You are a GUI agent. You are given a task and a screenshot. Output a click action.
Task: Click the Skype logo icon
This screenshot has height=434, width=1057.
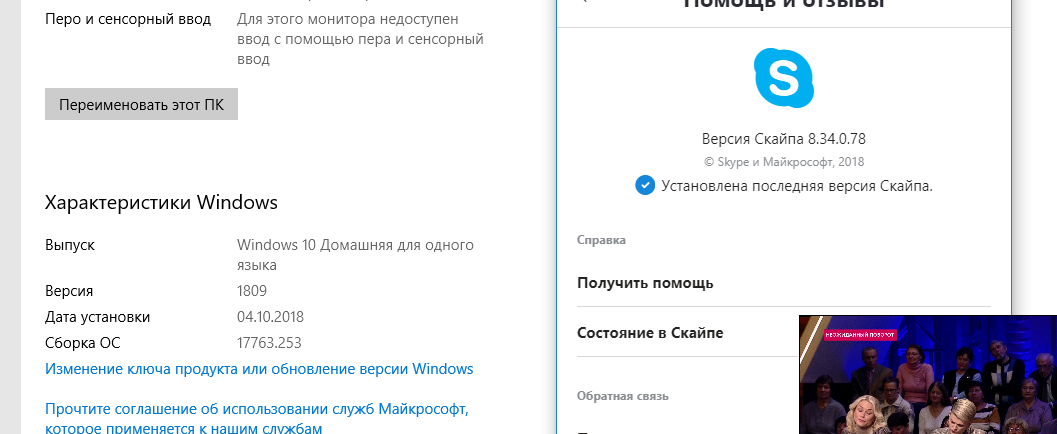(x=783, y=78)
